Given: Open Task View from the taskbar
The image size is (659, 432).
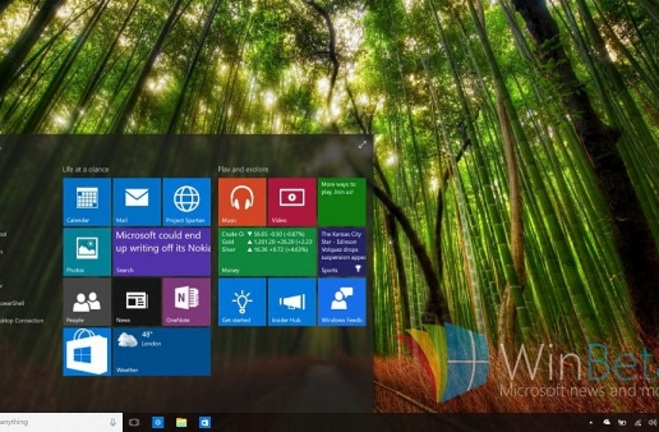Looking at the screenshot, I should click(134, 422).
